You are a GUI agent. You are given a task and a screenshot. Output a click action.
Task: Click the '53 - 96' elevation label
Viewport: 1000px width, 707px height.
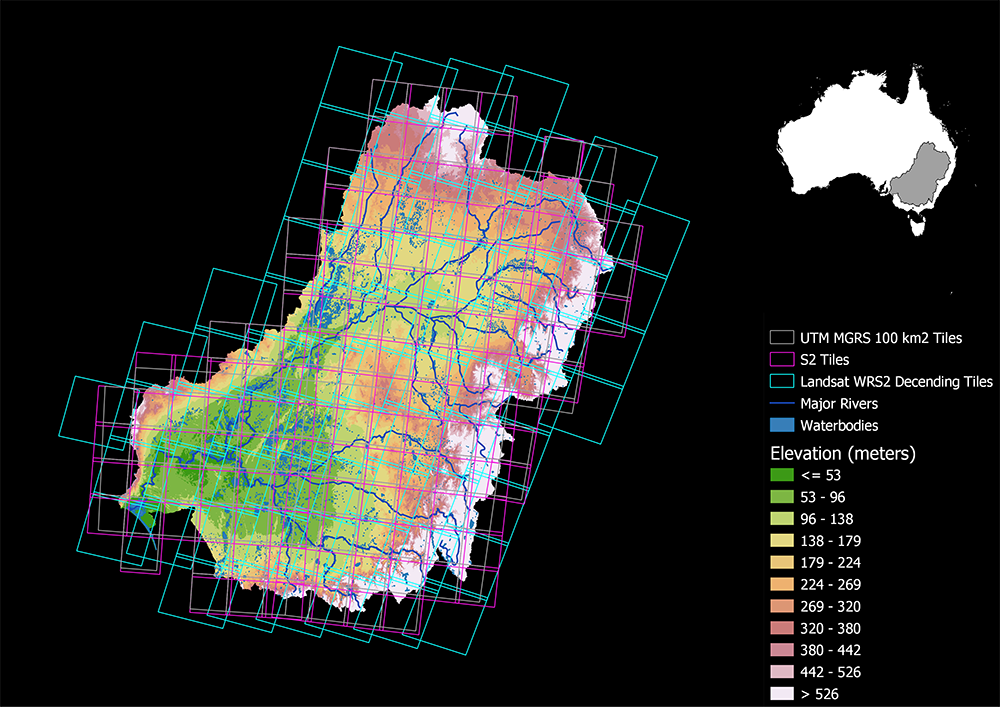tap(823, 497)
